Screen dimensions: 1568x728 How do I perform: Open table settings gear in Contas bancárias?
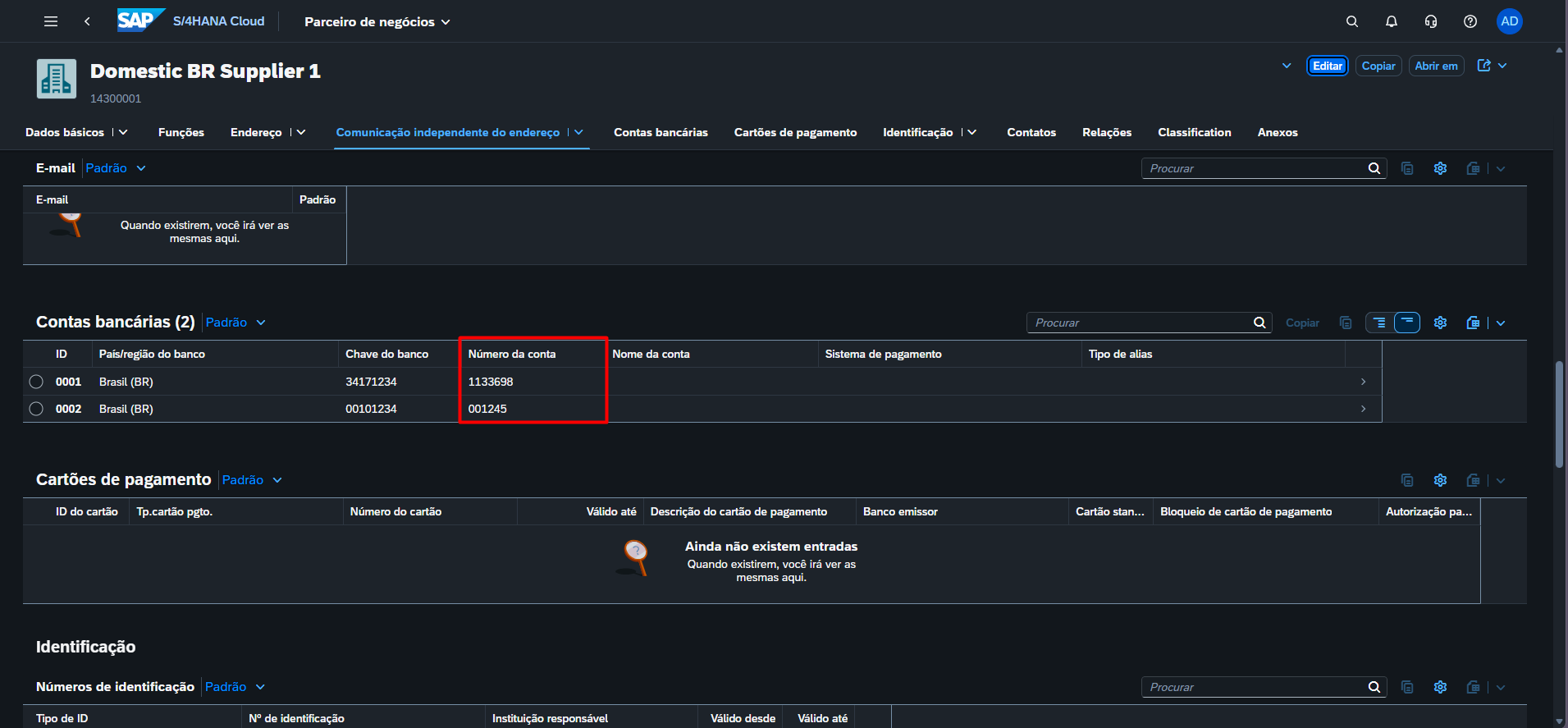(x=1440, y=323)
